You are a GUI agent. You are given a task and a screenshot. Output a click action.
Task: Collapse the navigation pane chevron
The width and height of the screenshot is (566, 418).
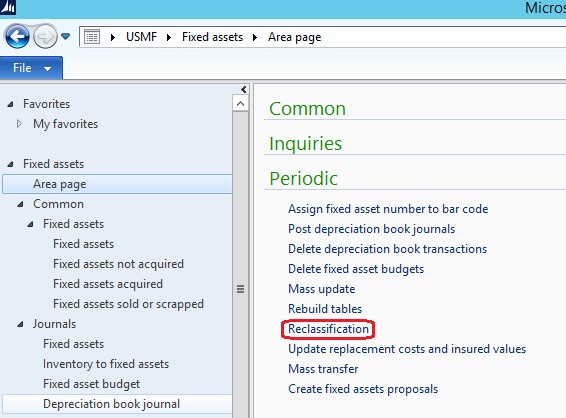[244, 89]
